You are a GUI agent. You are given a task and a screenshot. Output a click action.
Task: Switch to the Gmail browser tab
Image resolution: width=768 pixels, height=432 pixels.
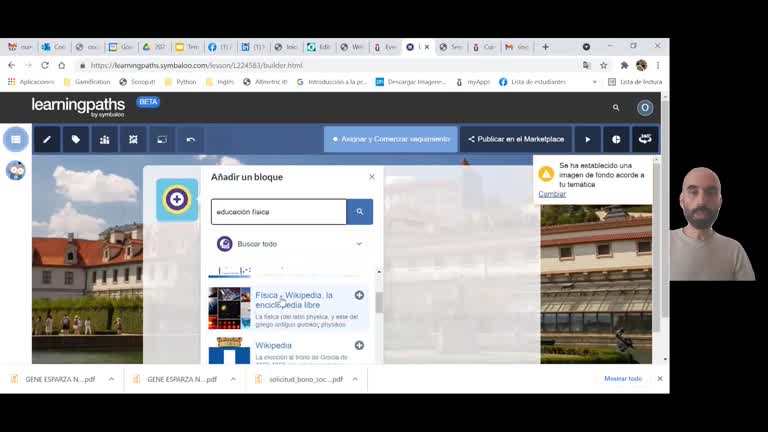click(x=517, y=47)
